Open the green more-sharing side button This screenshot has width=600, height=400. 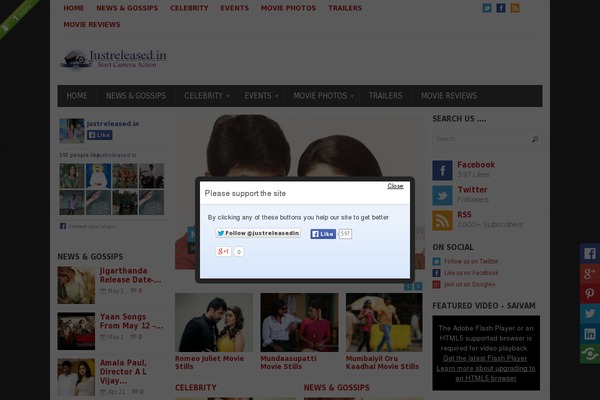(x=590, y=354)
